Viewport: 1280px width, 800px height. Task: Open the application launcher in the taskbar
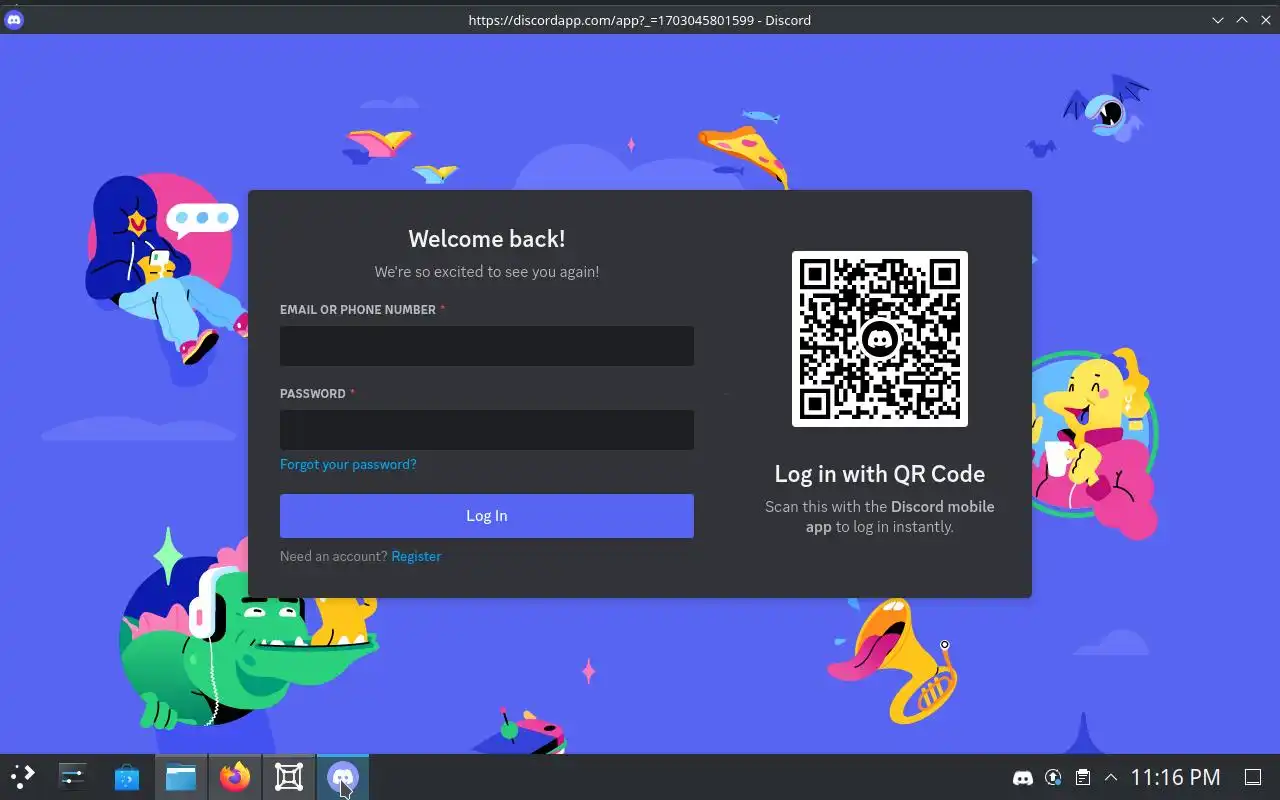(22, 777)
